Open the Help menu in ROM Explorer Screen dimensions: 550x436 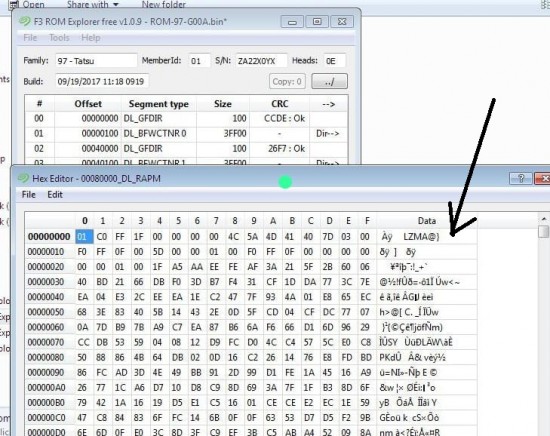pyautogui.click(x=90, y=38)
